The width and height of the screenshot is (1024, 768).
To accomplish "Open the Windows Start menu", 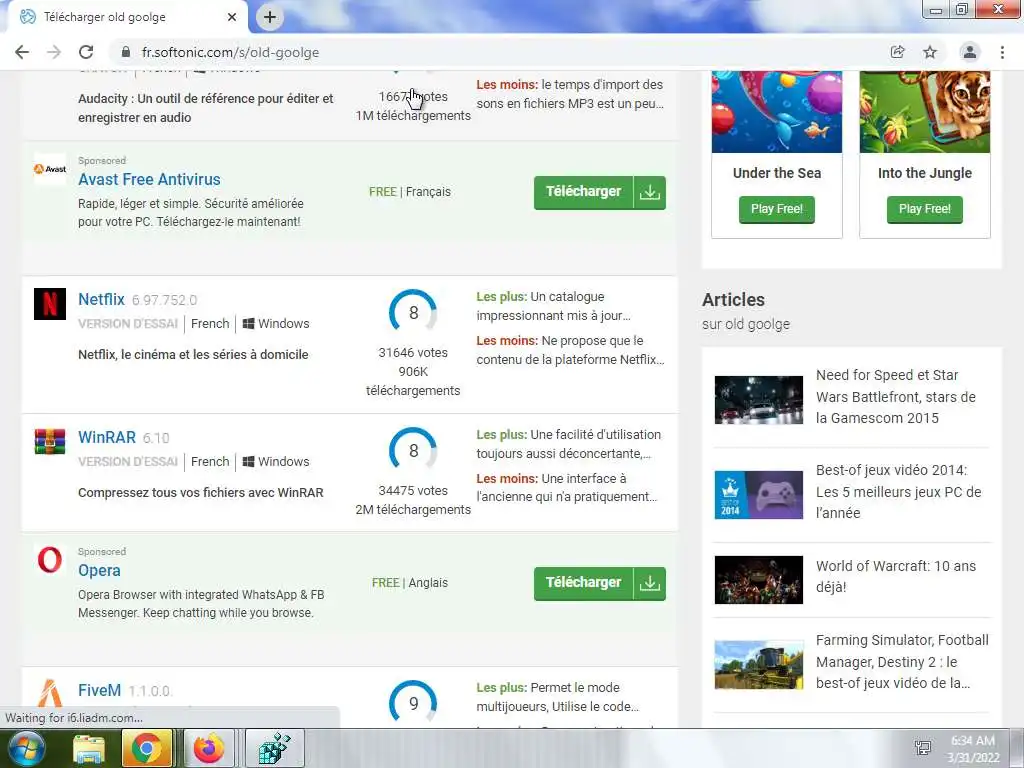I will tap(25, 748).
